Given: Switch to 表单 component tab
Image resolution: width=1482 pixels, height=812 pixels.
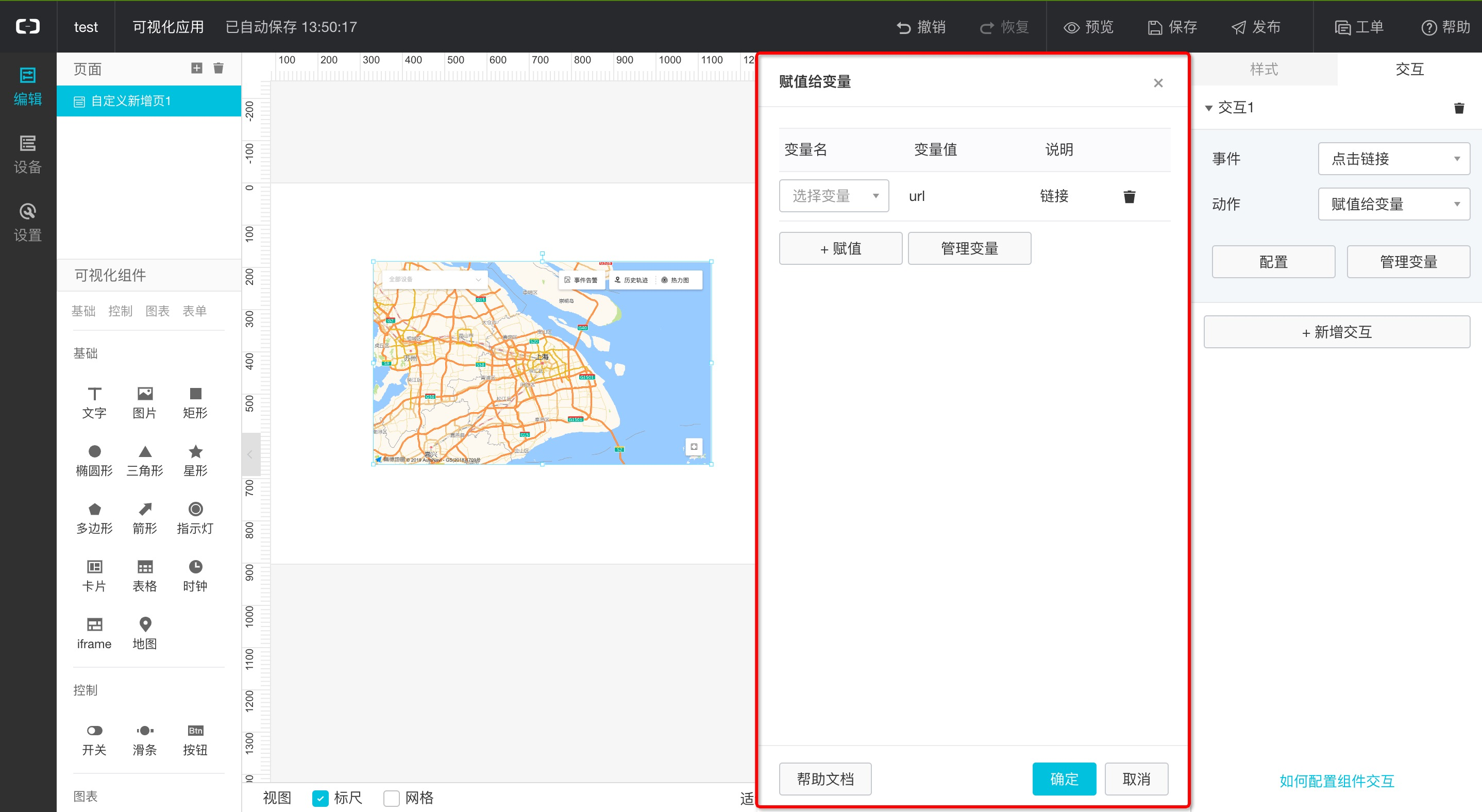Looking at the screenshot, I should pyautogui.click(x=194, y=311).
